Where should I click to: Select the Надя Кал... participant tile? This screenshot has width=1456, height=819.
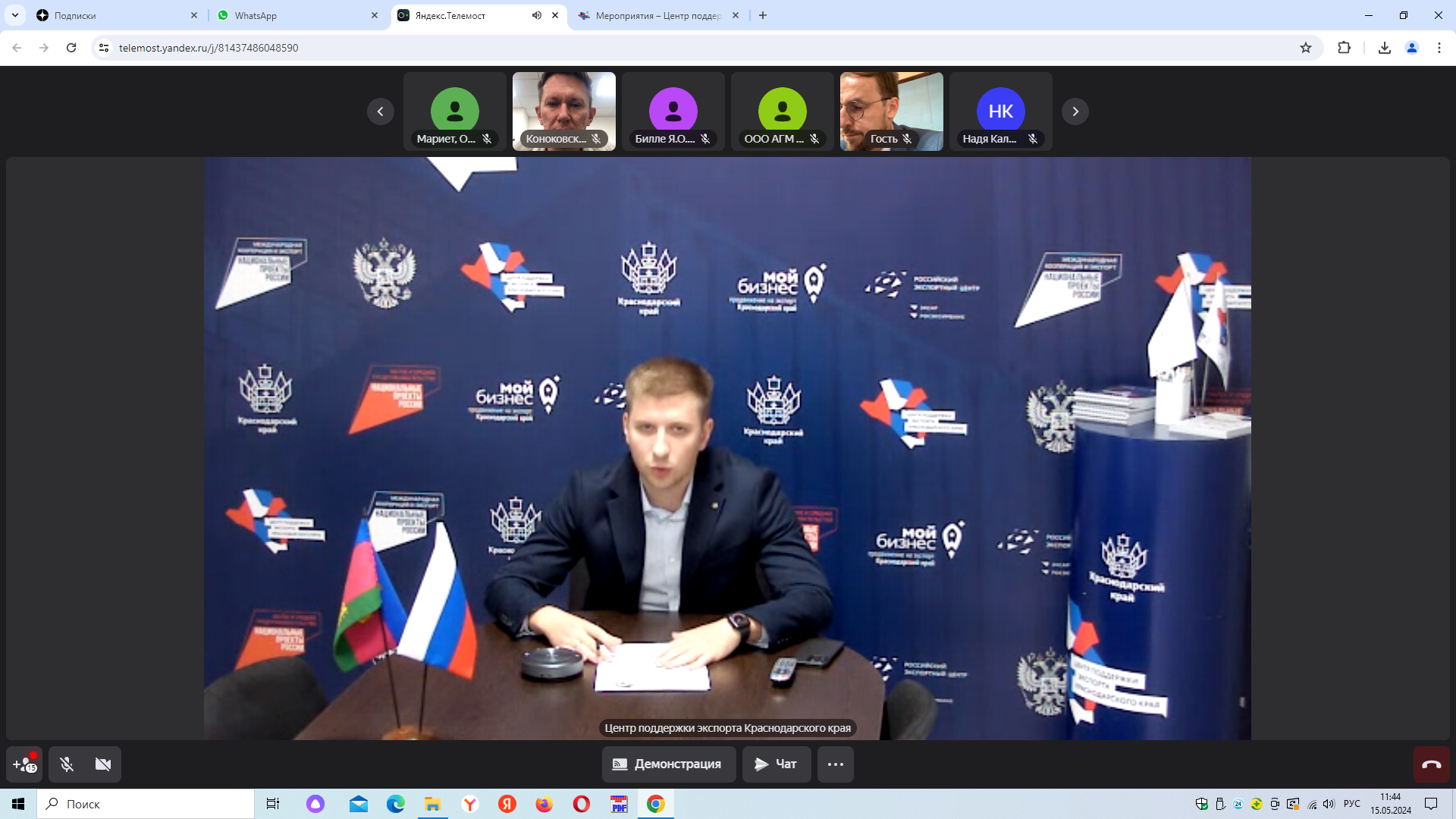1001,111
